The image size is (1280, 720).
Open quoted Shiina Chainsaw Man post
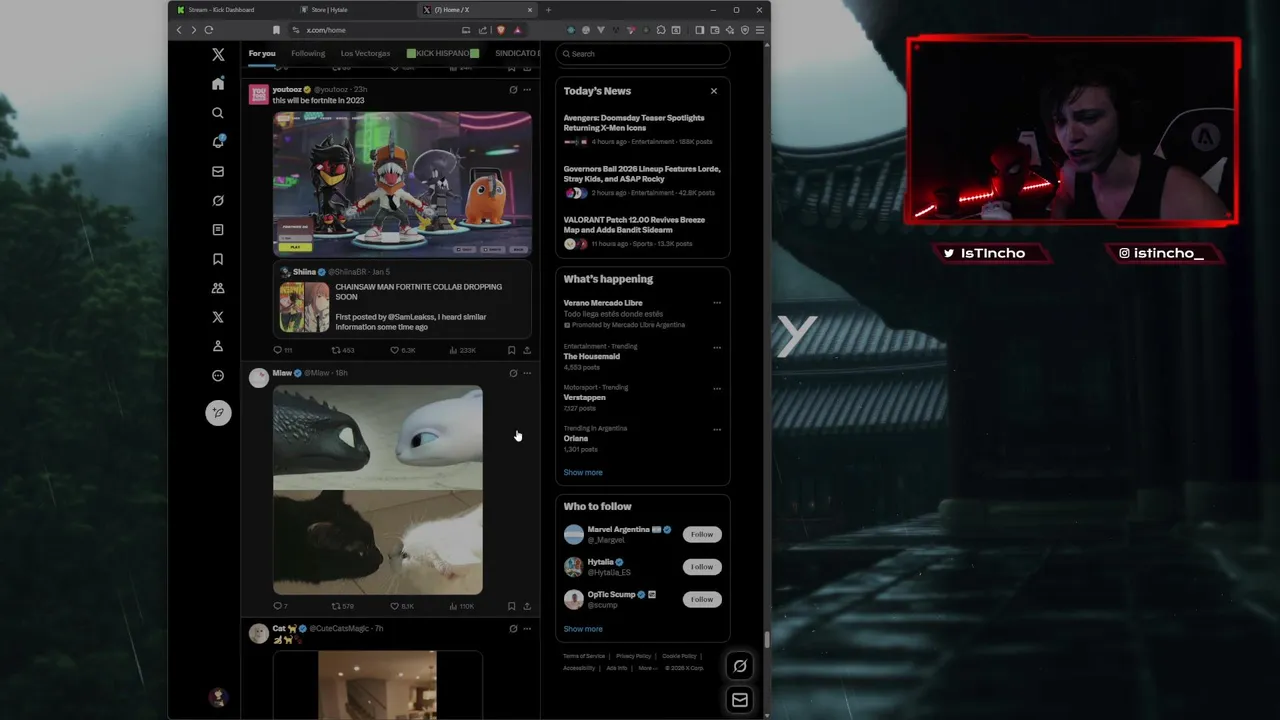[x=403, y=299]
